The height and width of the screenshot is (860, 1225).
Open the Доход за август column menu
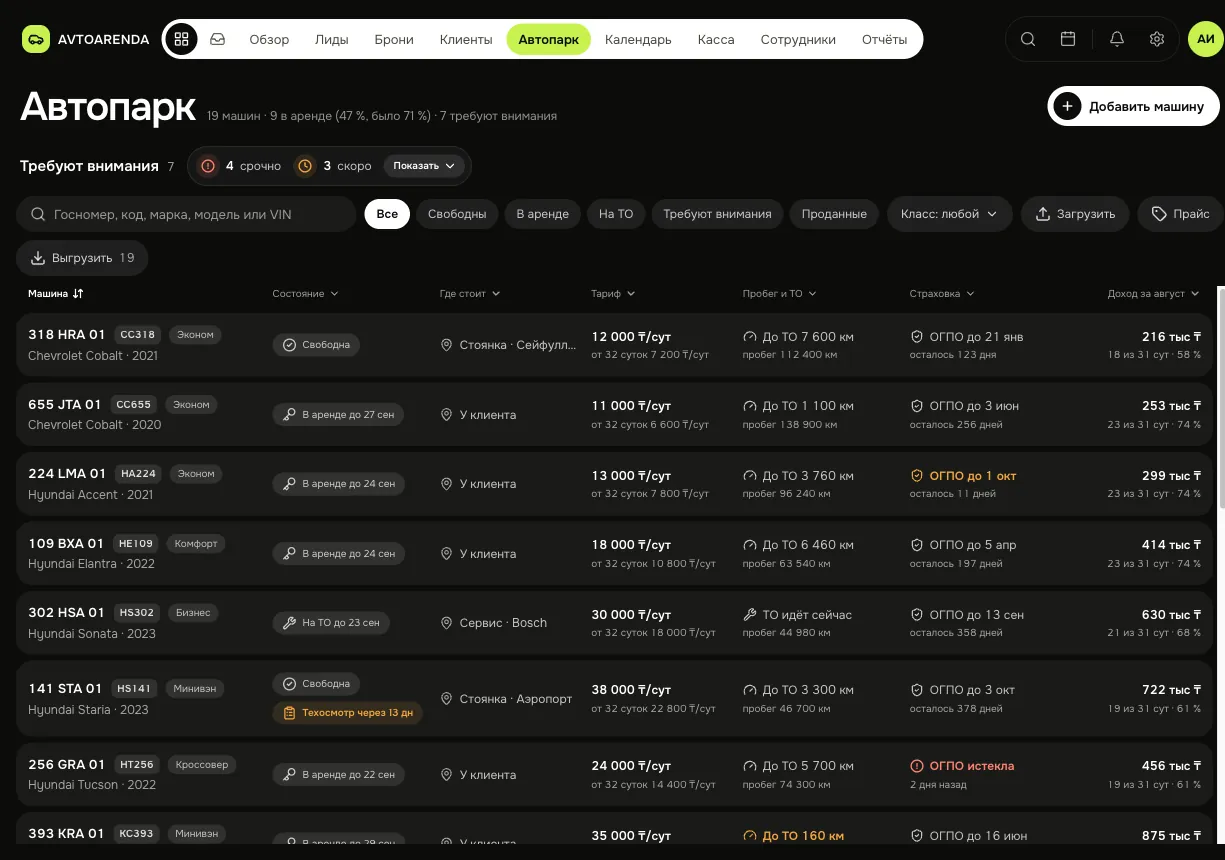tap(1153, 294)
